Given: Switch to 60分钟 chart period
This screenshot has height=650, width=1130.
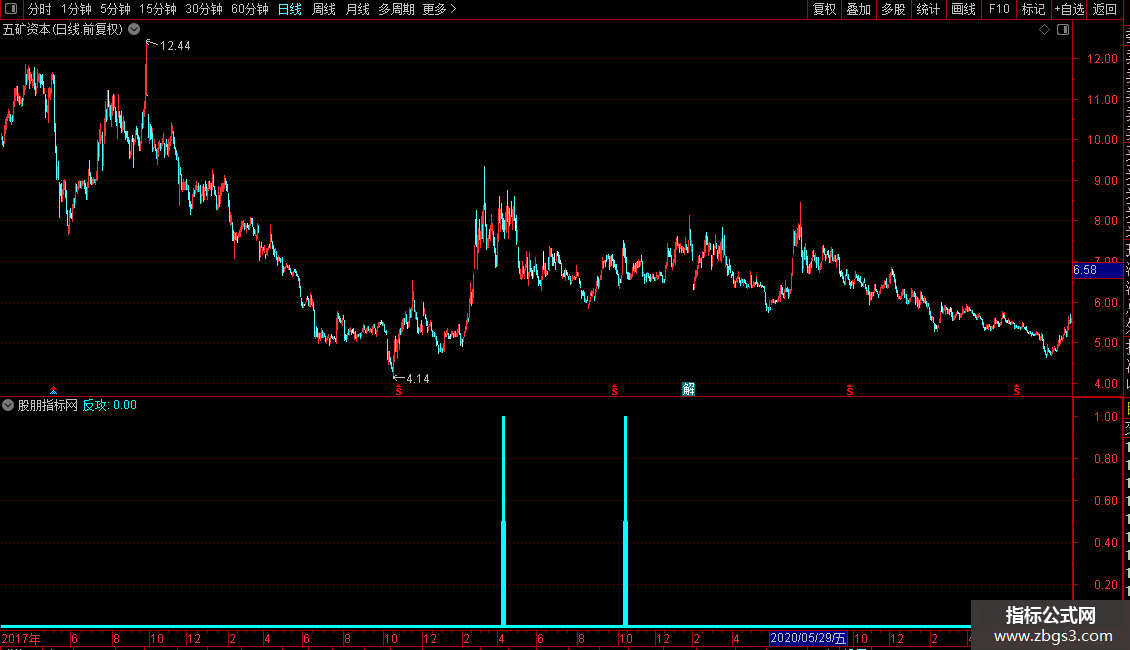Looking at the screenshot, I should [x=249, y=9].
